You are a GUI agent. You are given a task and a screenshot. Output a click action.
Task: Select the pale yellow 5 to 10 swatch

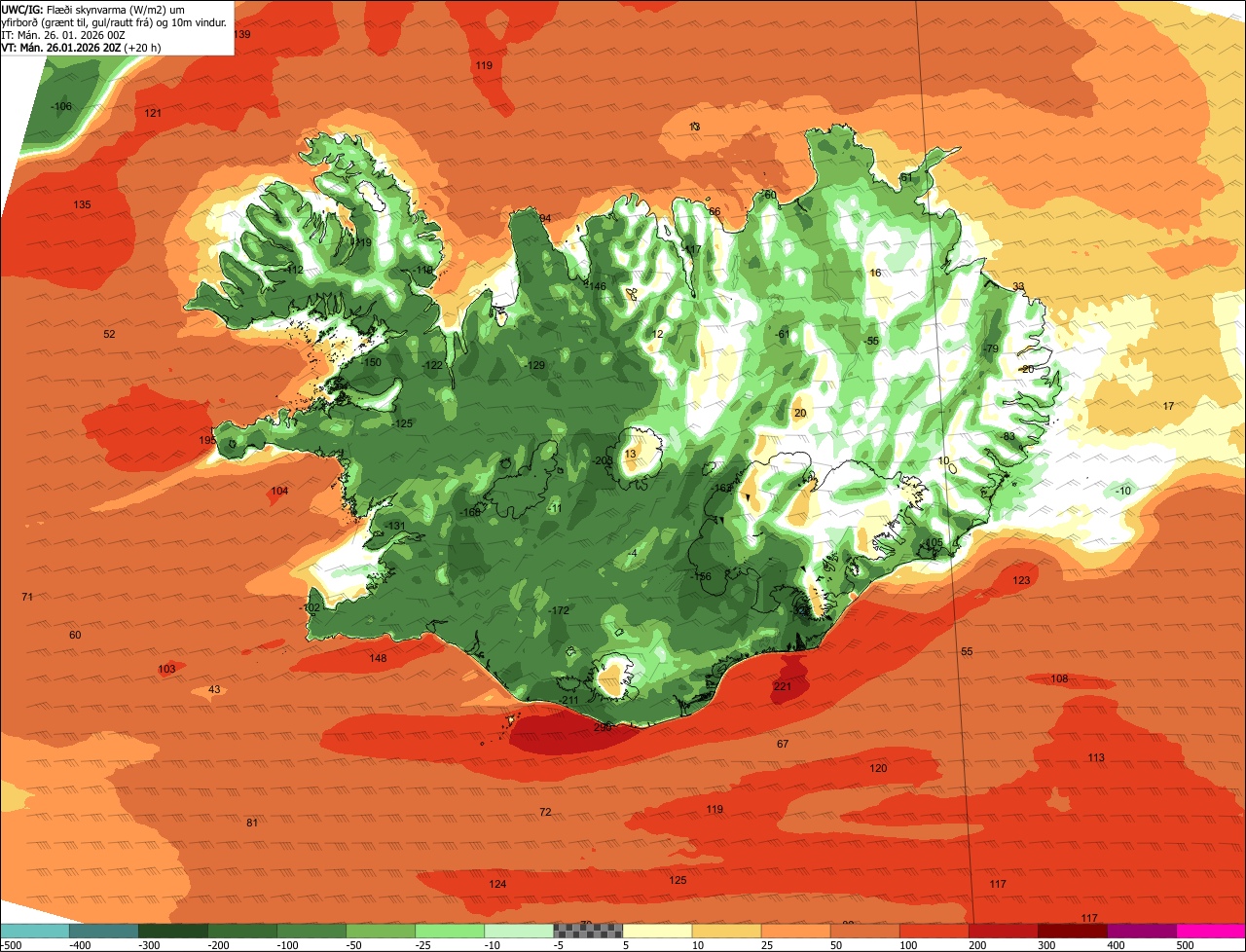tap(657, 931)
